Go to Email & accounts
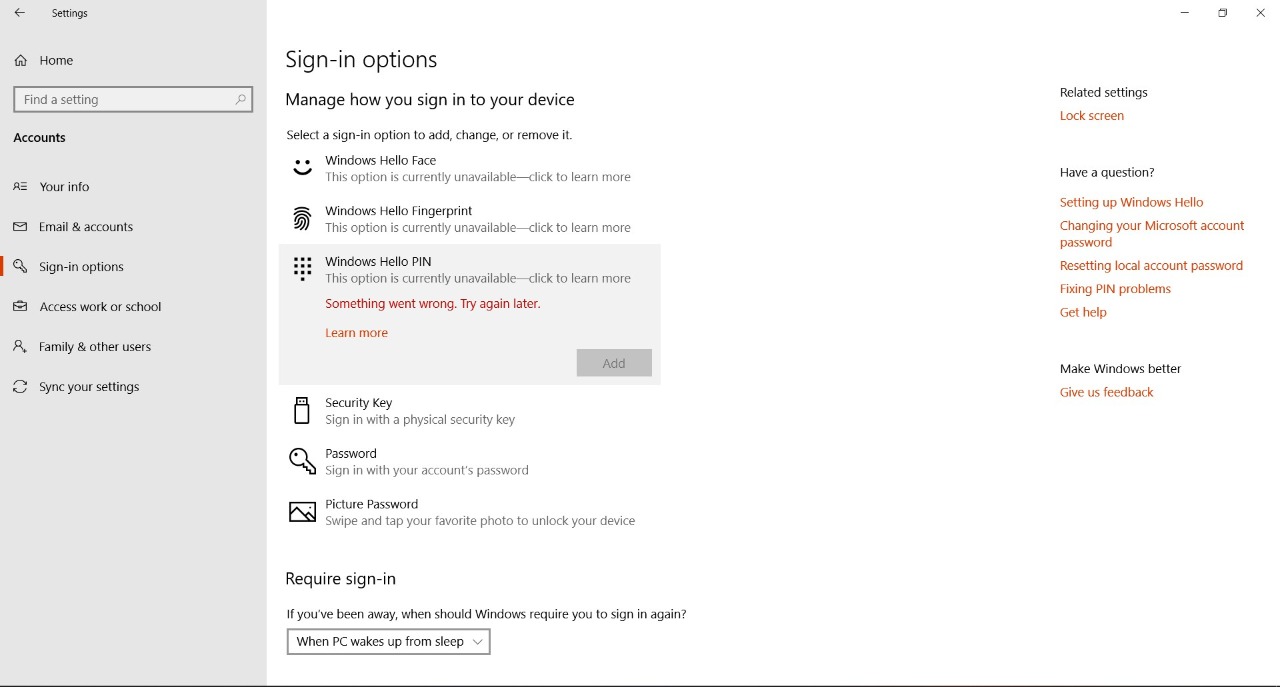This screenshot has height=687, width=1280. 133,227
